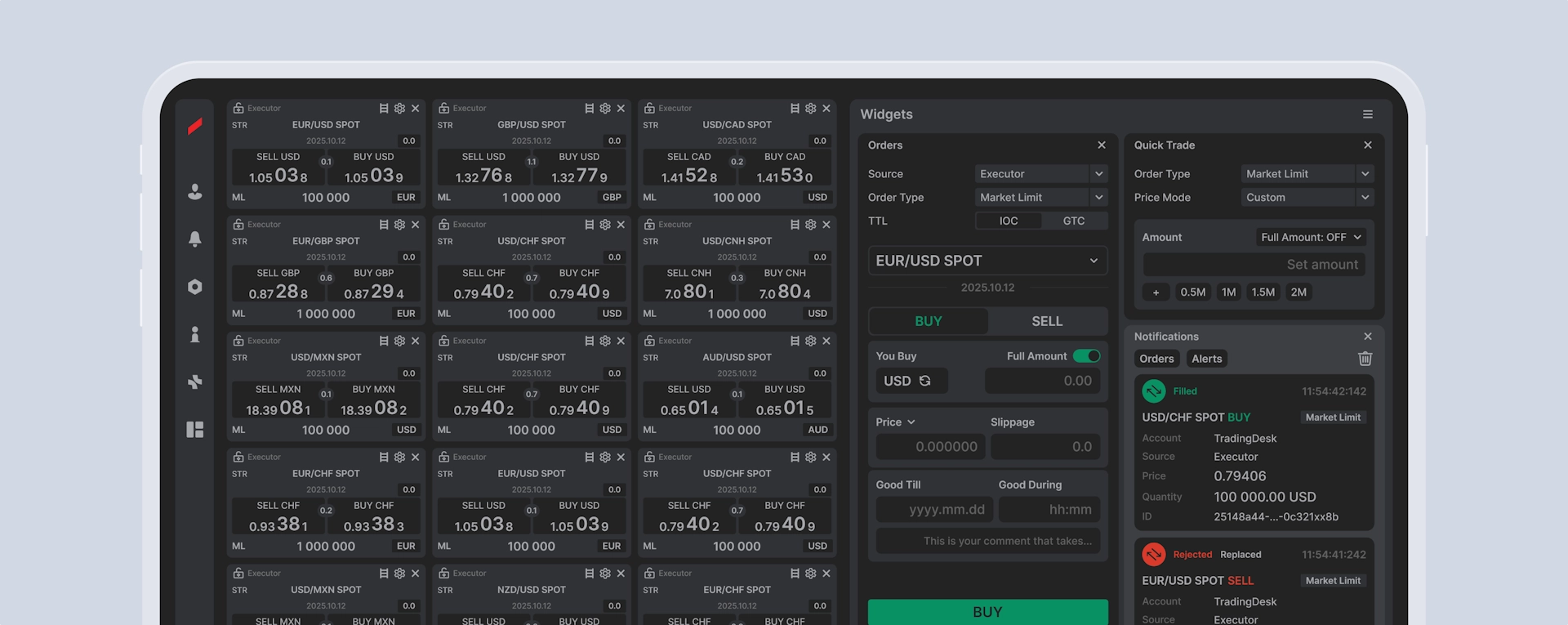Click the bell notifications icon in sidebar
The image size is (1568, 625).
pyautogui.click(x=194, y=239)
